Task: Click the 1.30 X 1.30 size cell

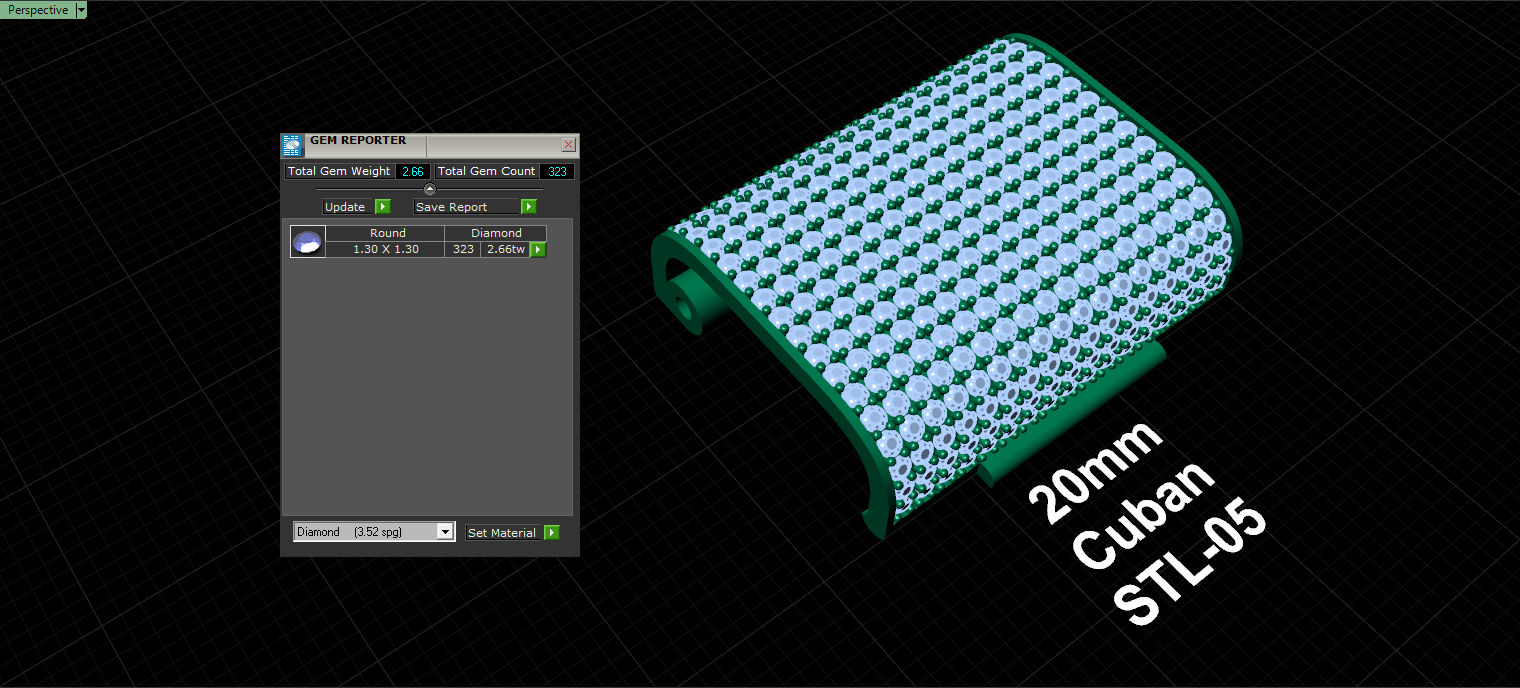Action: [385, 249]
